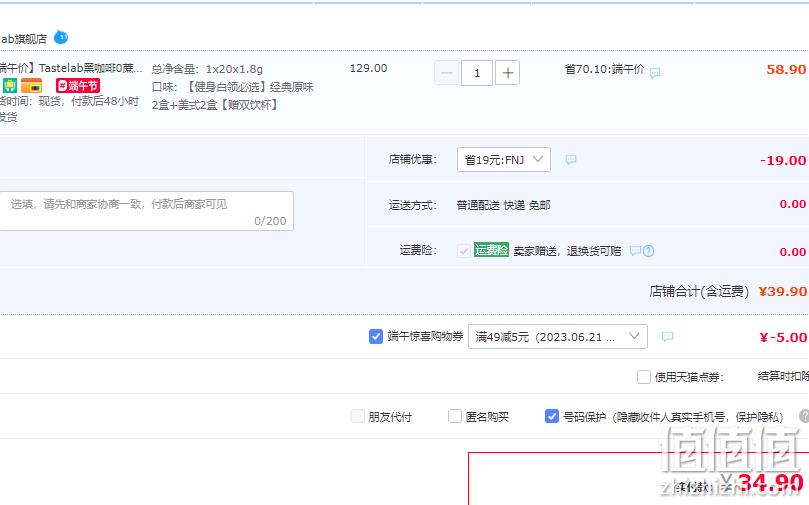Click comment icon beside store discount dropdown
This screenshot has height=505, width=809.
coord(571,160)
